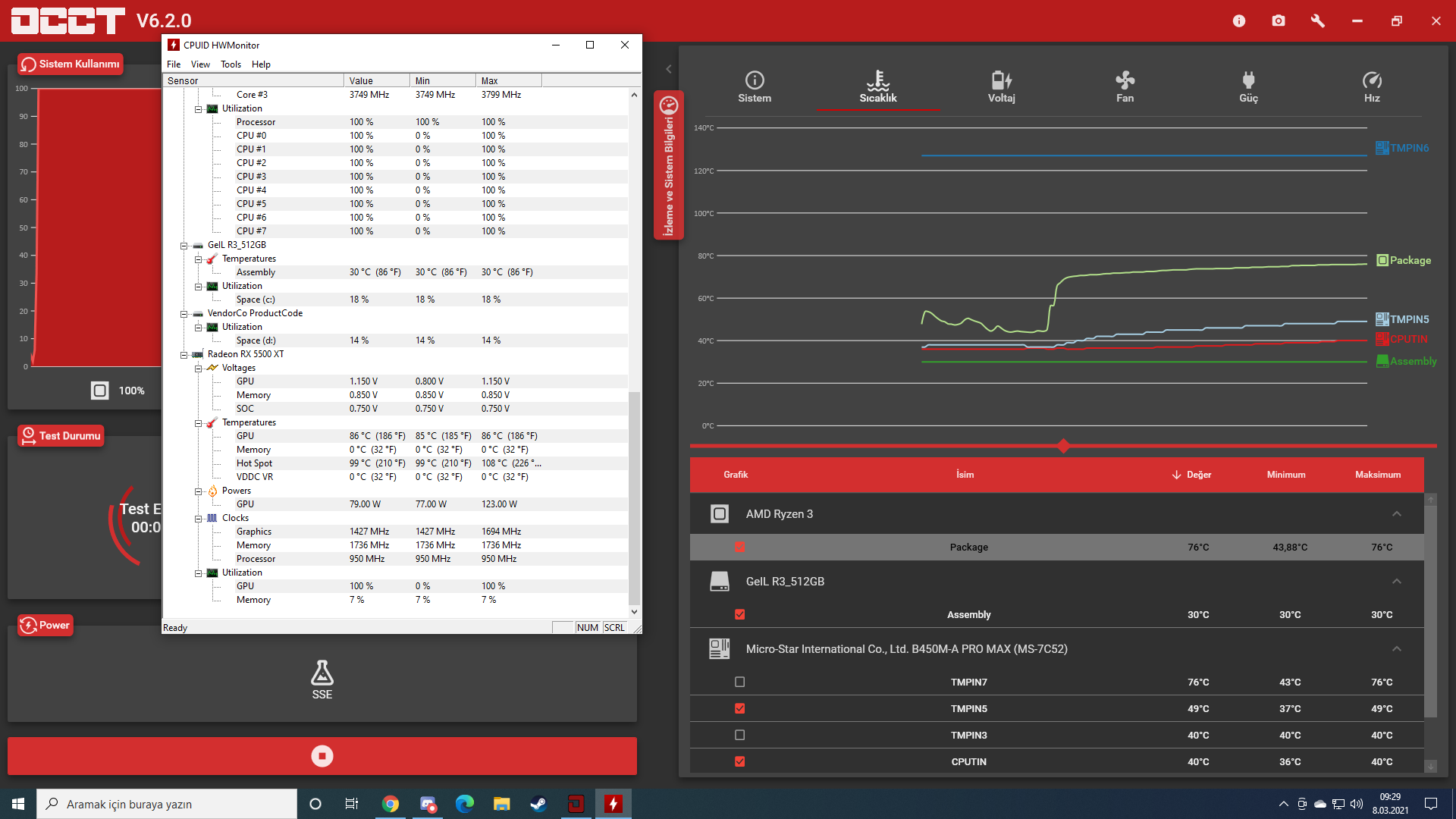The image size is (1456, 819).
Task: Open the View menu in HWMonitor
Action: [200, 64]
